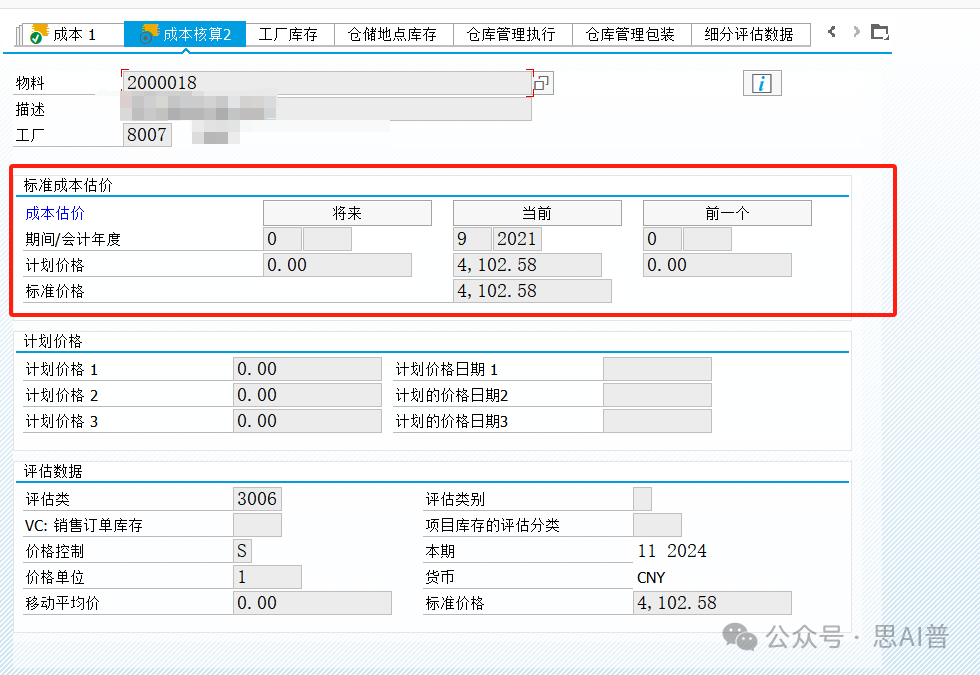Screen dimensions: 980x675
Task: Go to the 仓储地点库存 tab
Action: click(392, 34)
